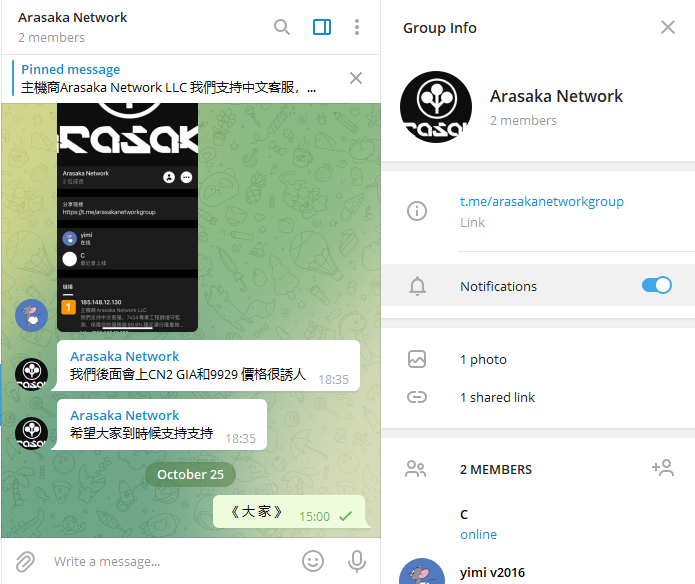695x584 pixels.
Task: Open member C's profile
Action: point(538,524)
